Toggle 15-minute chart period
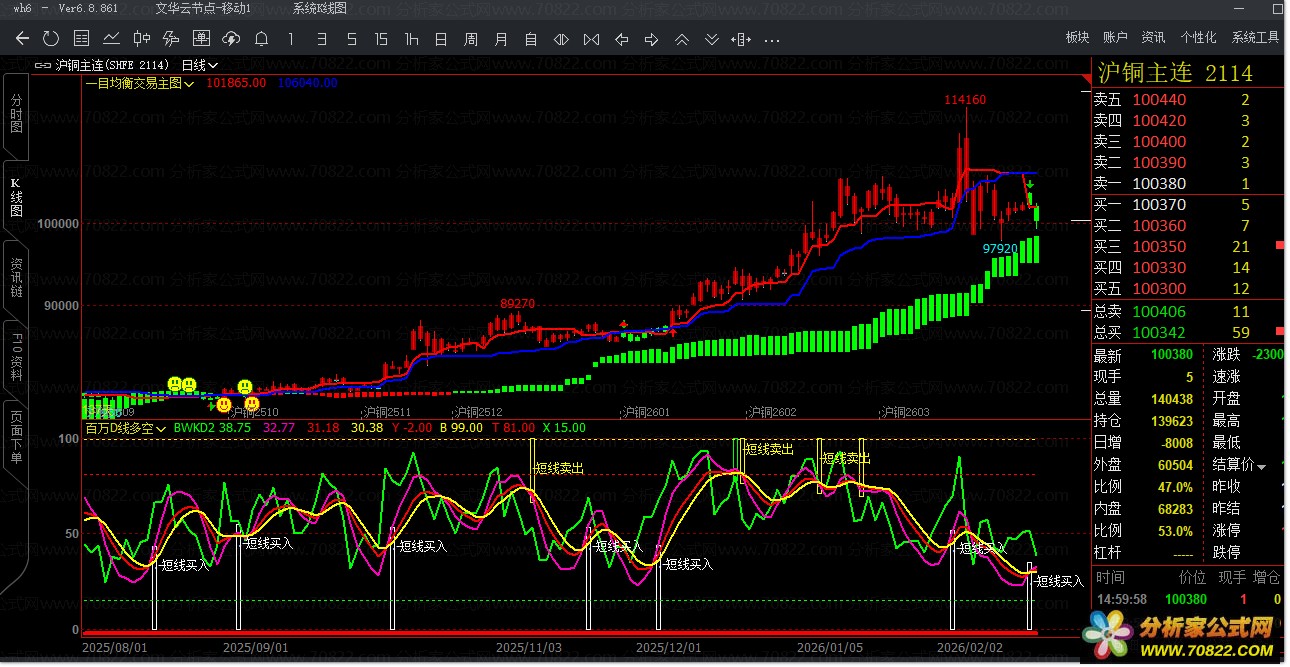This screenshot has height=667, width=1290. point(381,39)
